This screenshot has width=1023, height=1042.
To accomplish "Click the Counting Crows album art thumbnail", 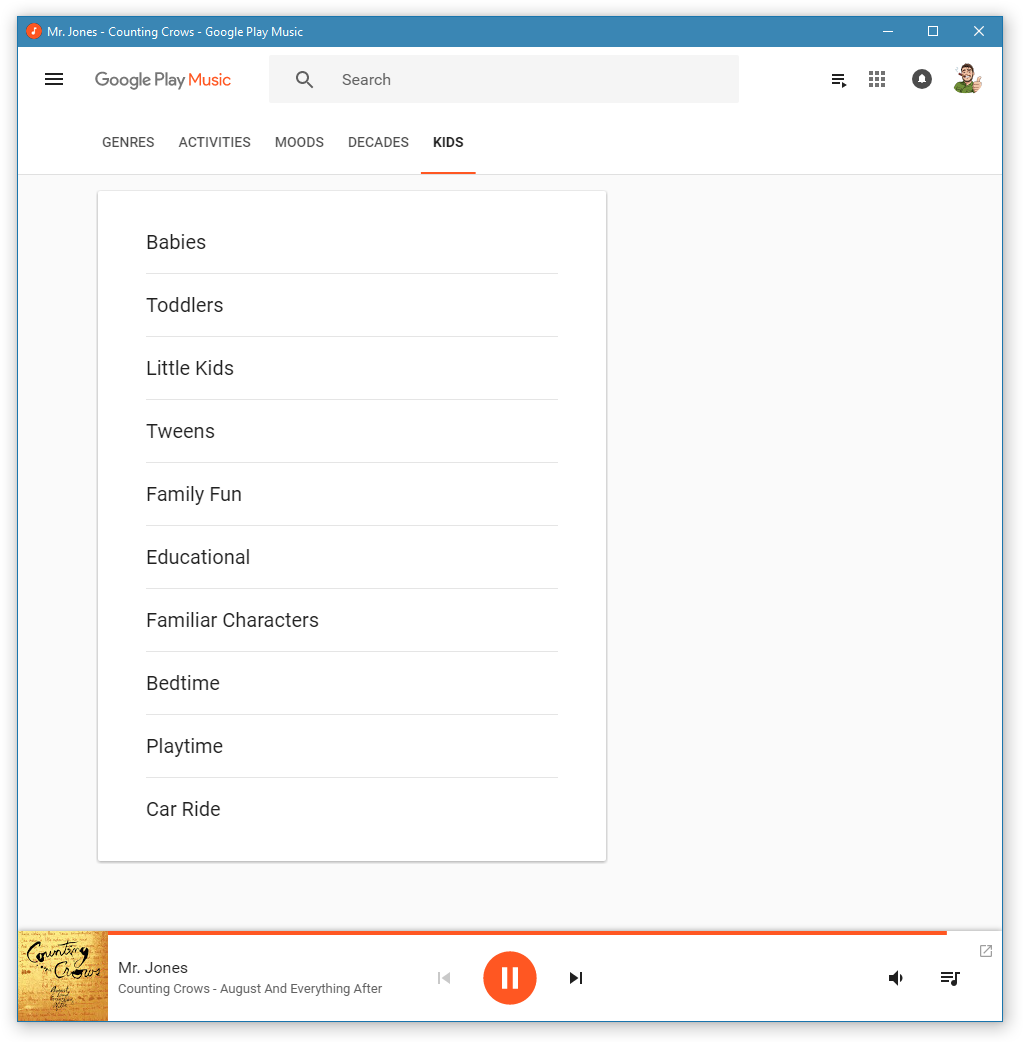I will tap(63, 977).
